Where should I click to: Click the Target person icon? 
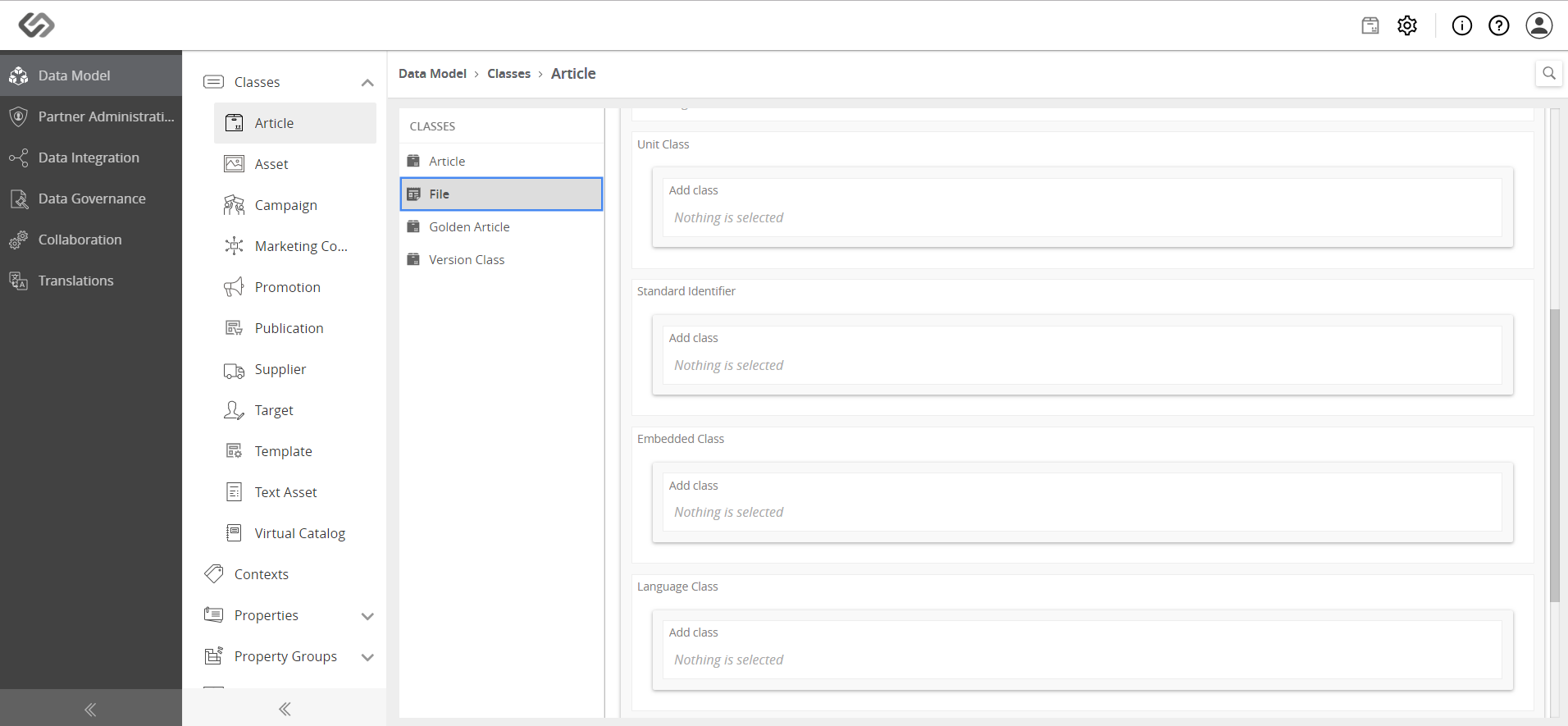pyautogui.click(x=234, y=410)
